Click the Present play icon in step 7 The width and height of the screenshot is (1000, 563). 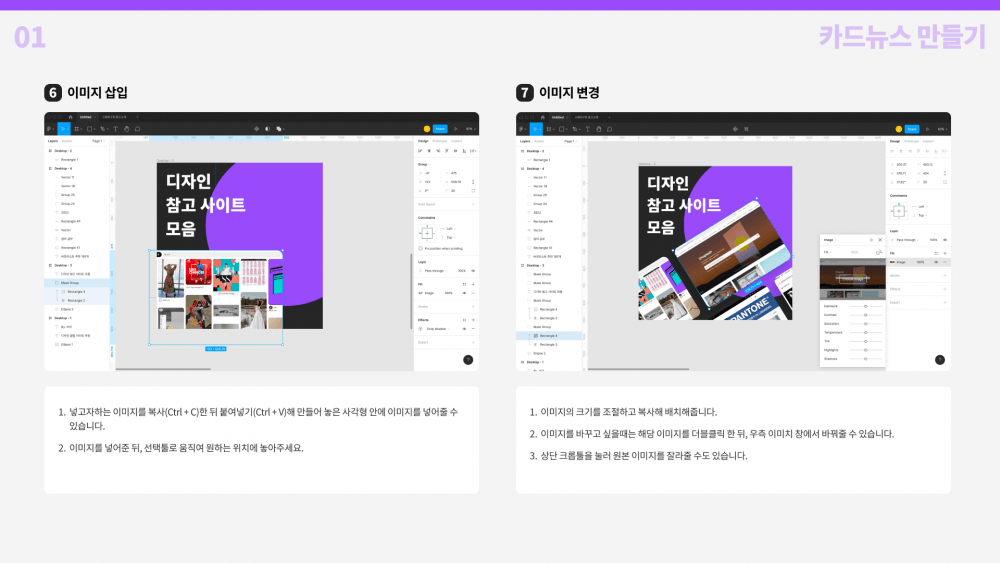[x=926, y=128]
